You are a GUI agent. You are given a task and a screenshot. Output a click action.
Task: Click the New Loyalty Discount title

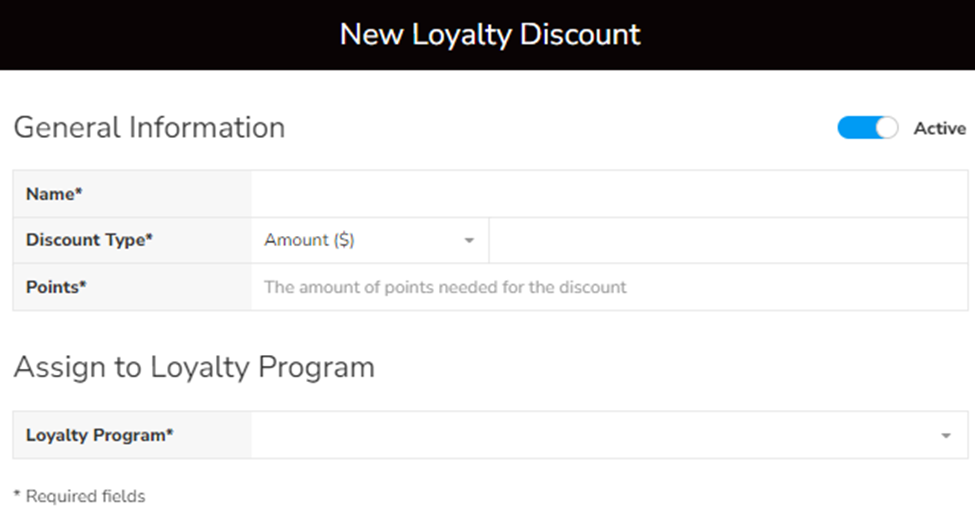pyautogui.click(x=489, y=34)
